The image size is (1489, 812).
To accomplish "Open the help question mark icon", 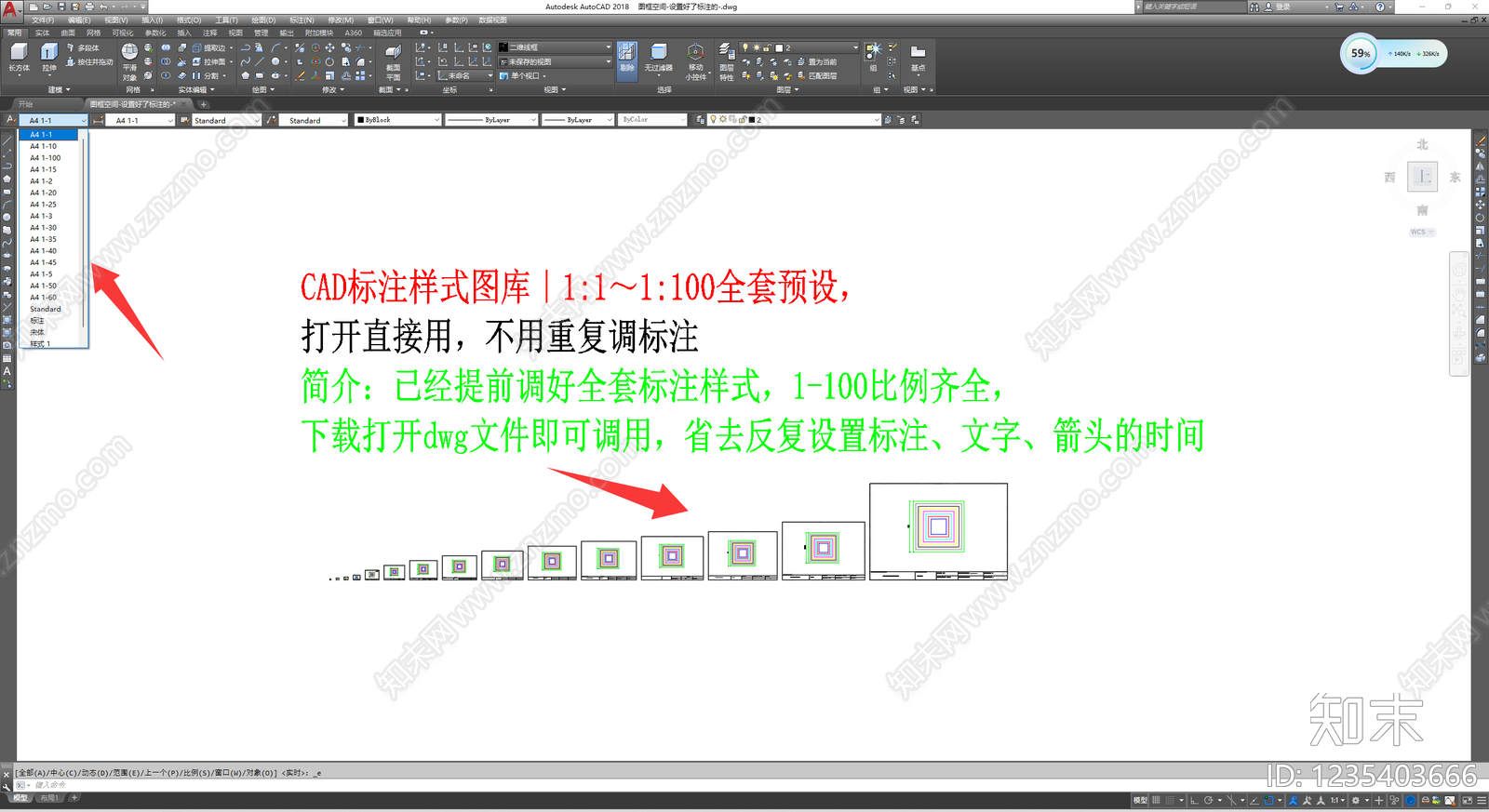I will coord(1380,7).
